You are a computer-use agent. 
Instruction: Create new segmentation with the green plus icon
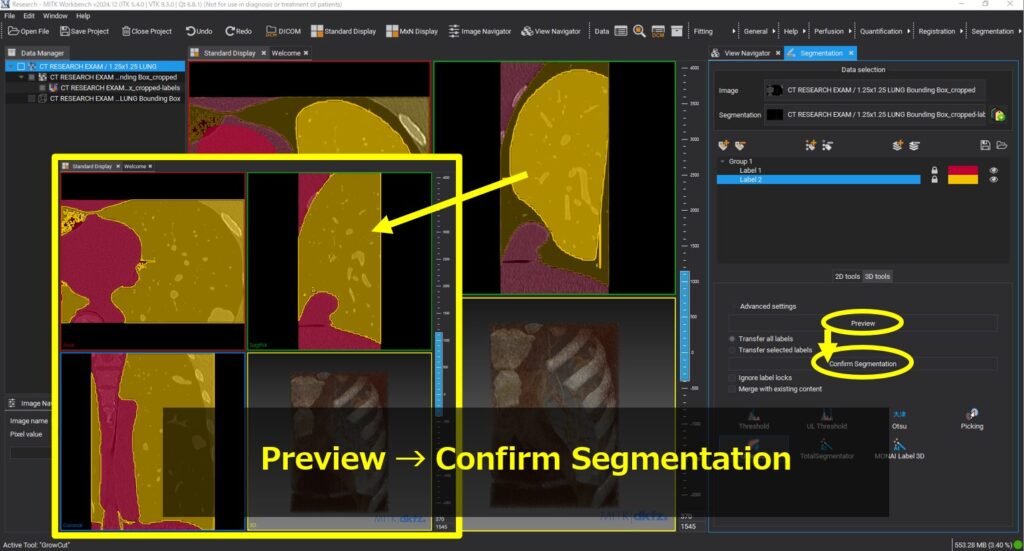click(998, 115)
